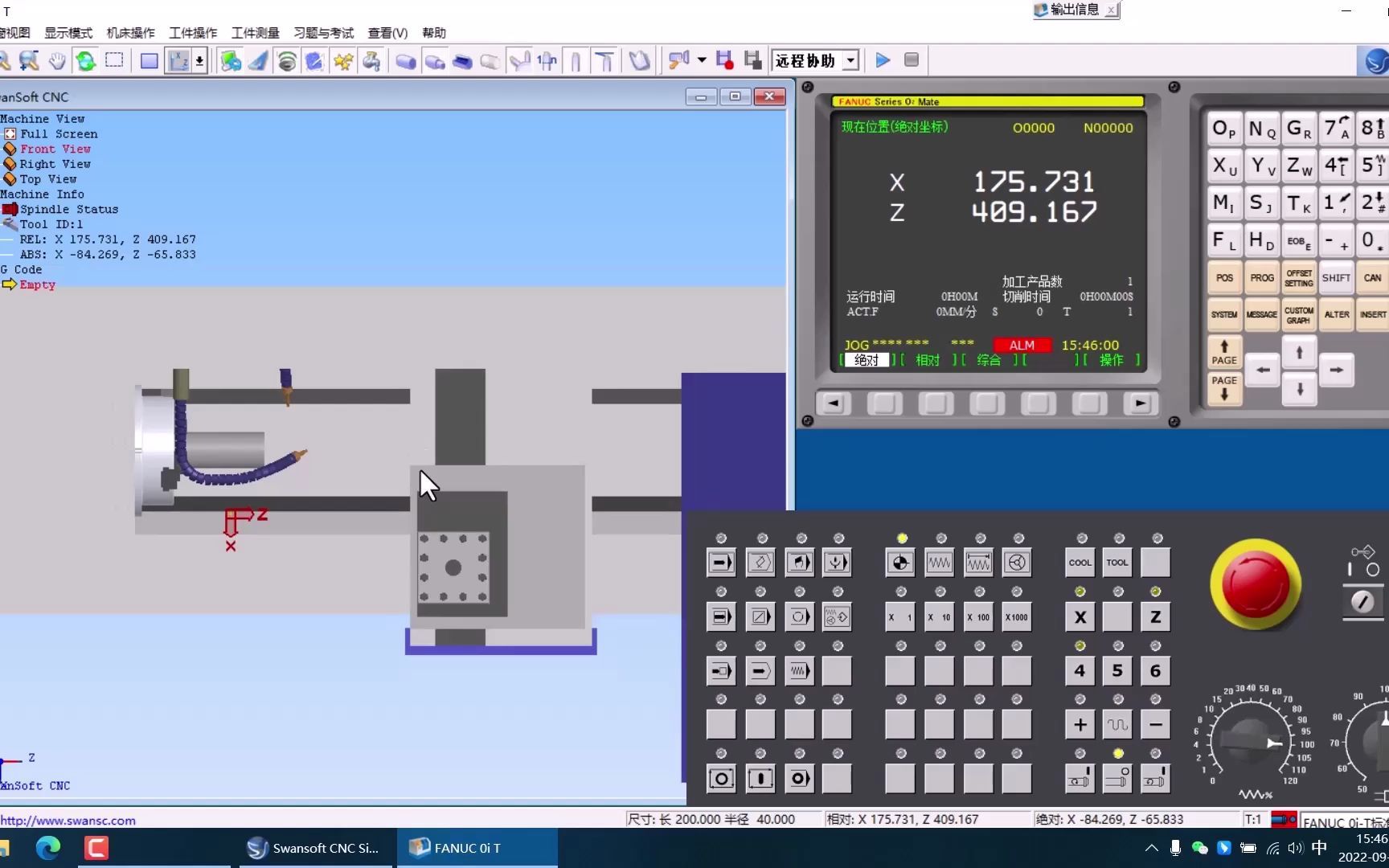Click PAGE up key on keypad

click(1224, 352)
